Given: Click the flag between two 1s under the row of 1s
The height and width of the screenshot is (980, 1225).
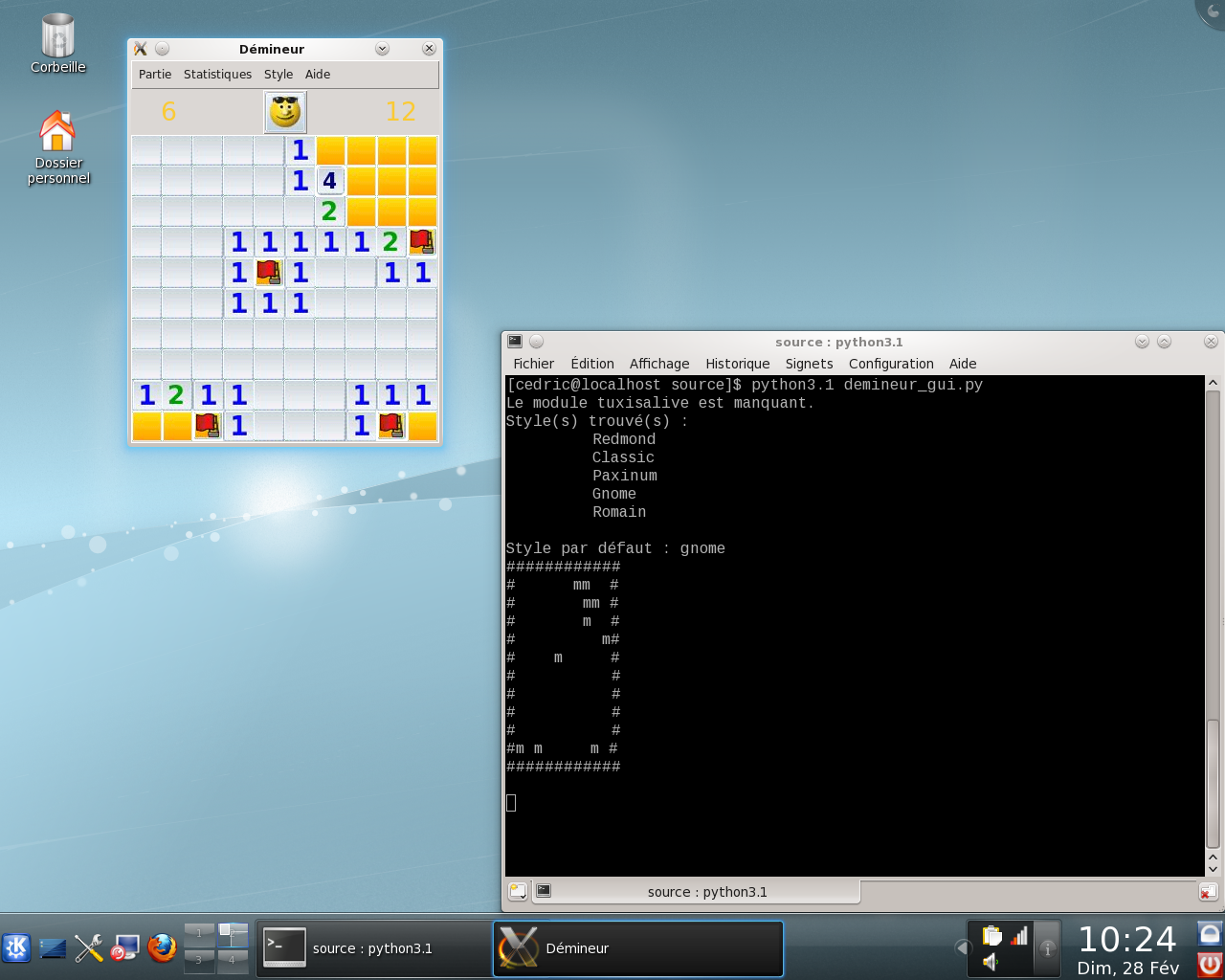Looking at the screenshot, I should (x=269, y=273).
